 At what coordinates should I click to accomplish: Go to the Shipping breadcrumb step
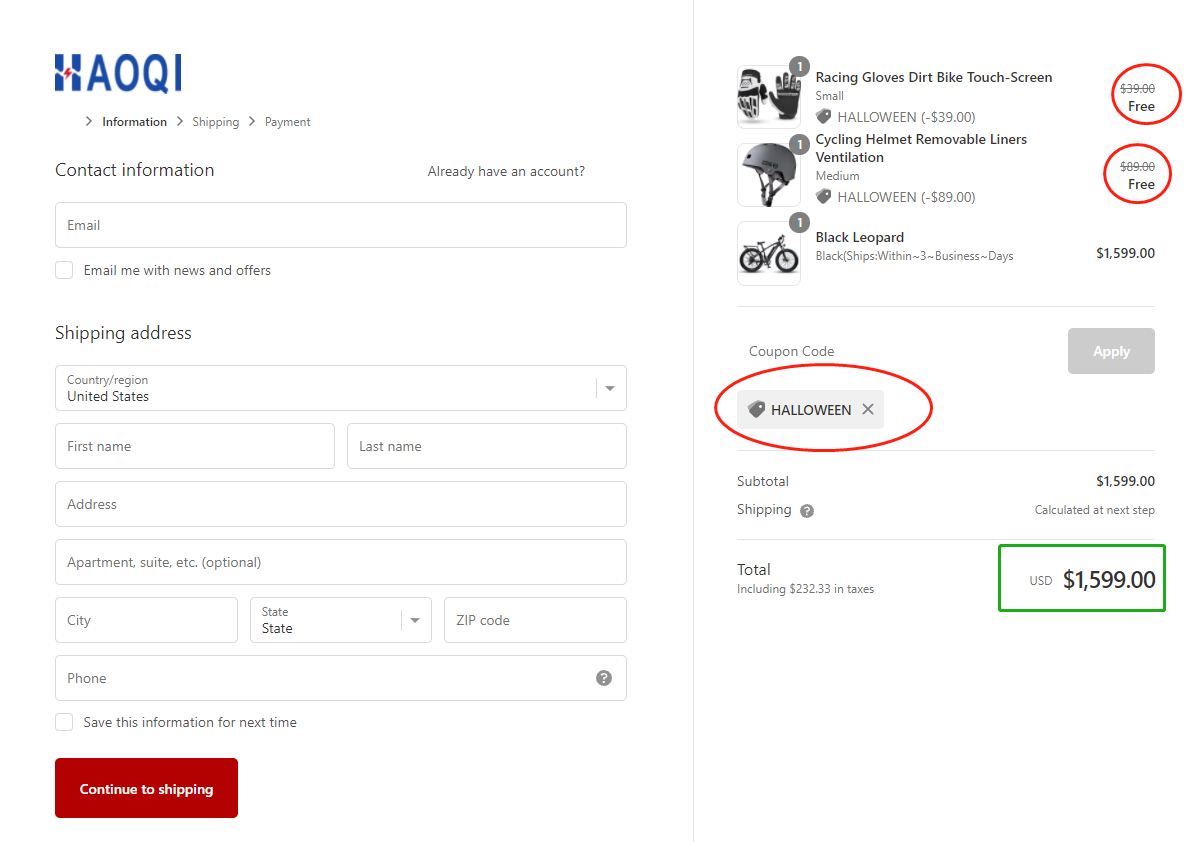pos(215,122)
